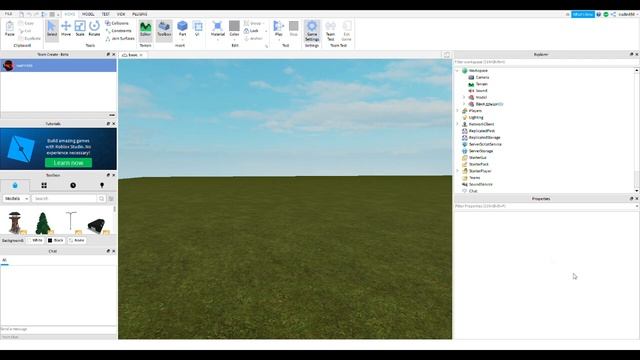Click the Exit Game icon
Screen dimensions: 640x360
pyautogui.click(x=347, y=31)
